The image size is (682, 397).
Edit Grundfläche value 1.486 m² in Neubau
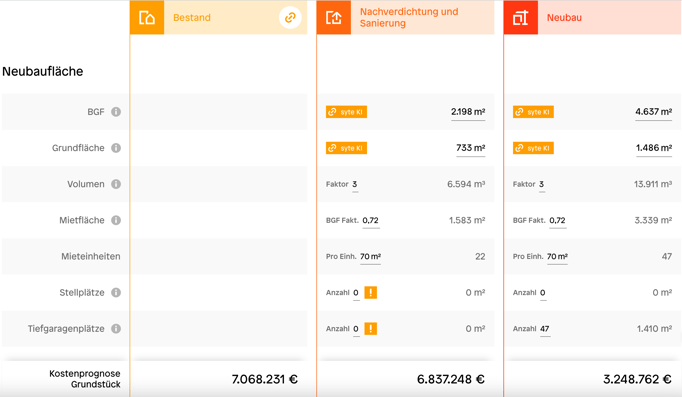pyautogui.click(x=654, y=148)
